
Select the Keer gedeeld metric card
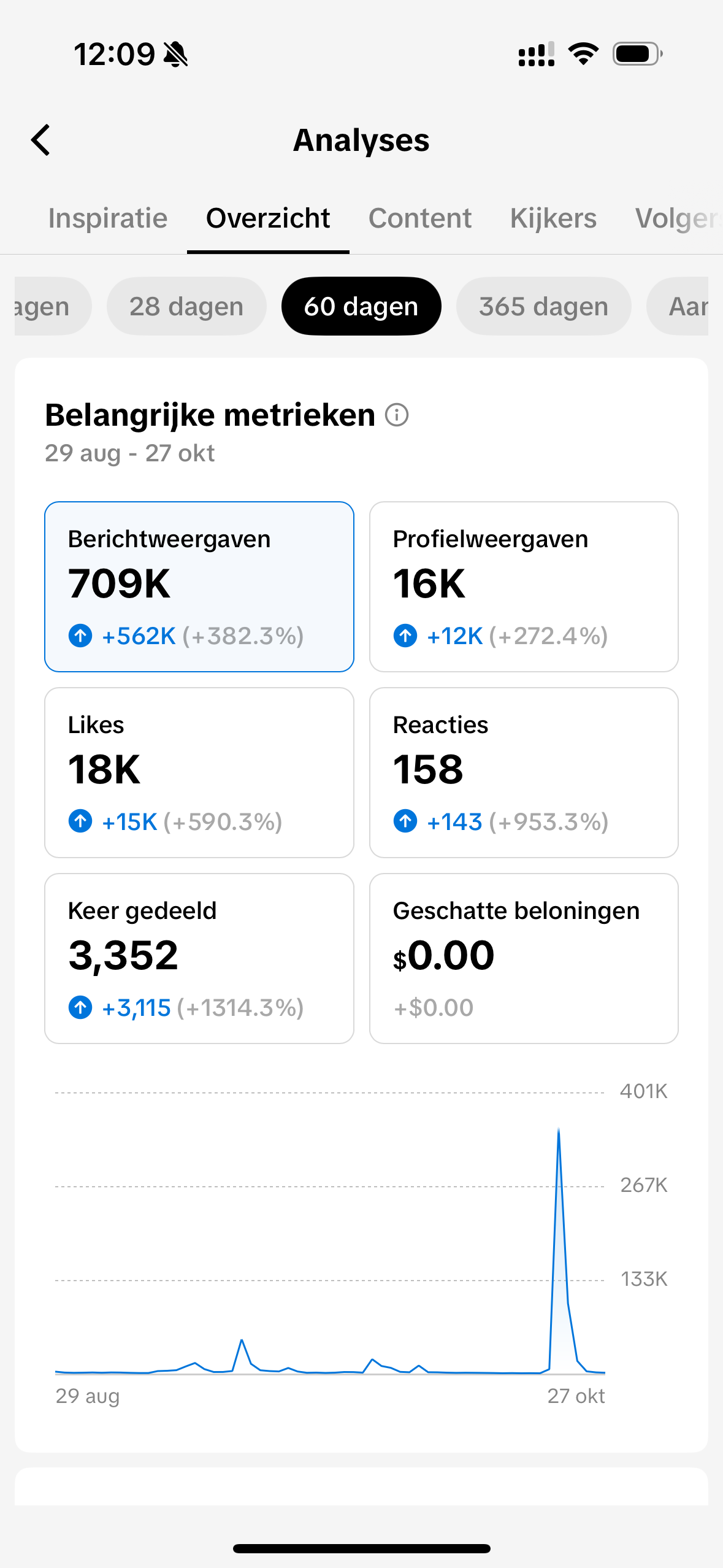tap(199, 958)
